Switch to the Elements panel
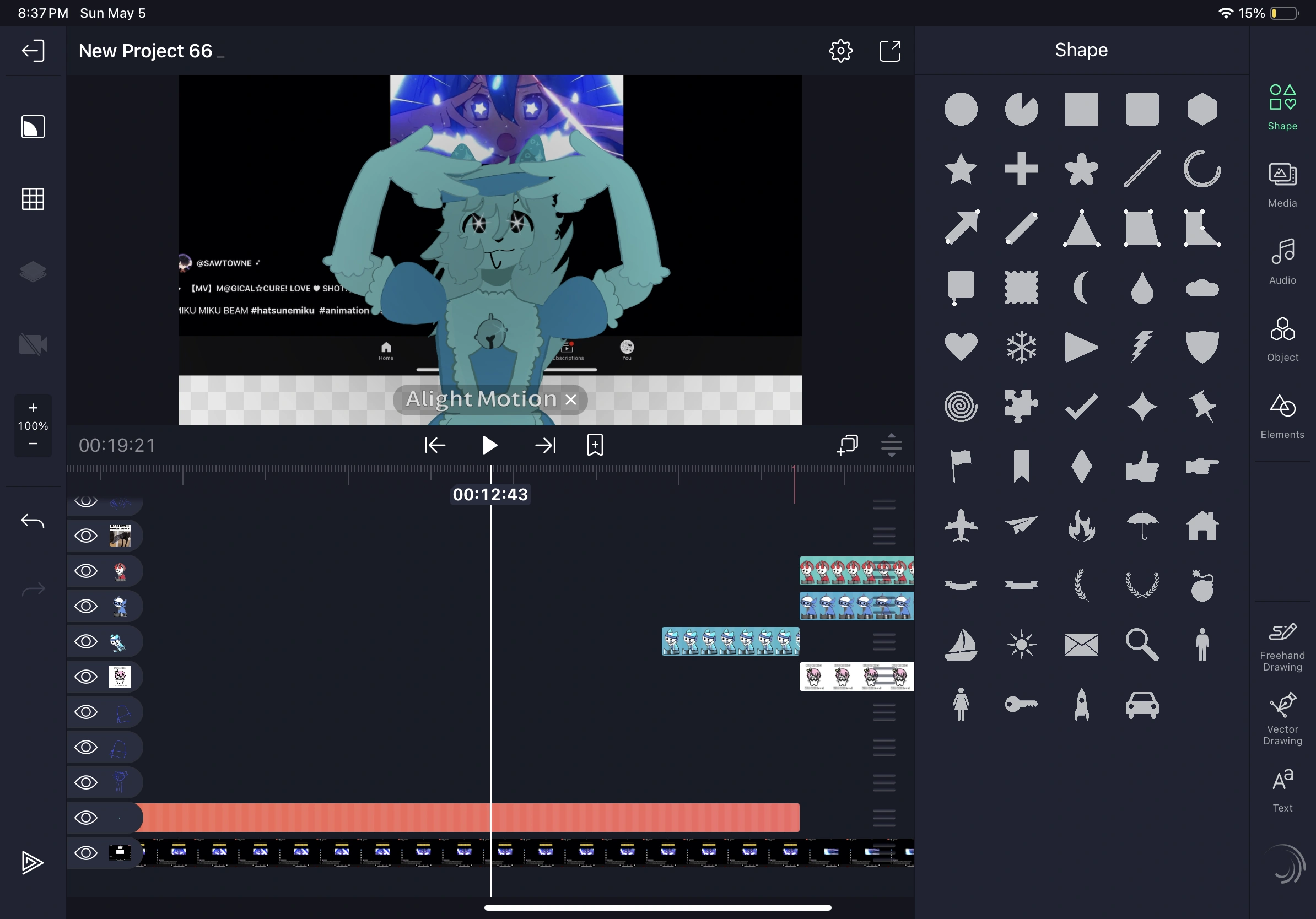The height and width of the screenshot is (919, 1316). [x=1282, y=415]
